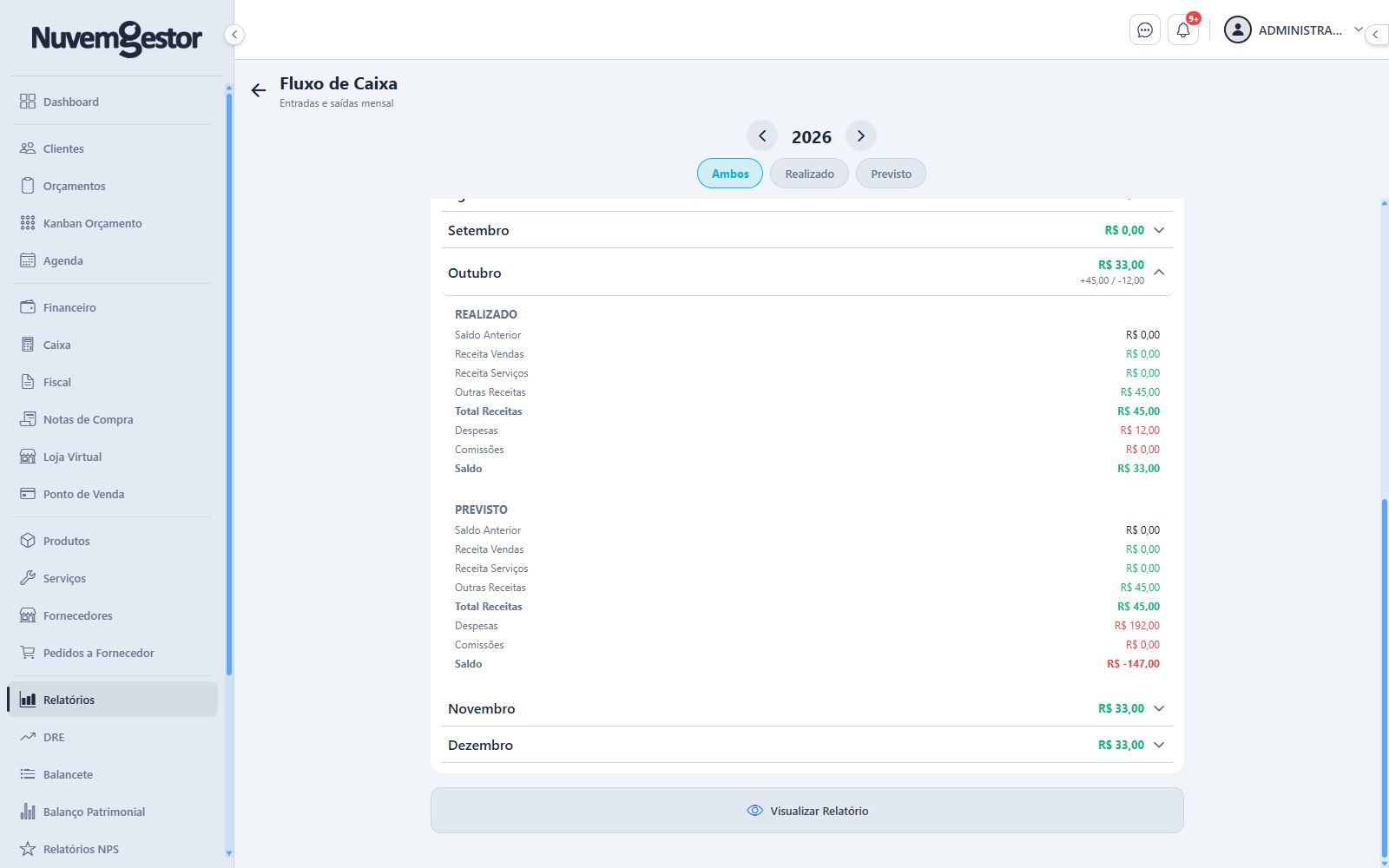Expand the Setembro row chevron
The height and width of the screenshot is (868, 1389).
pos(1159,230)
